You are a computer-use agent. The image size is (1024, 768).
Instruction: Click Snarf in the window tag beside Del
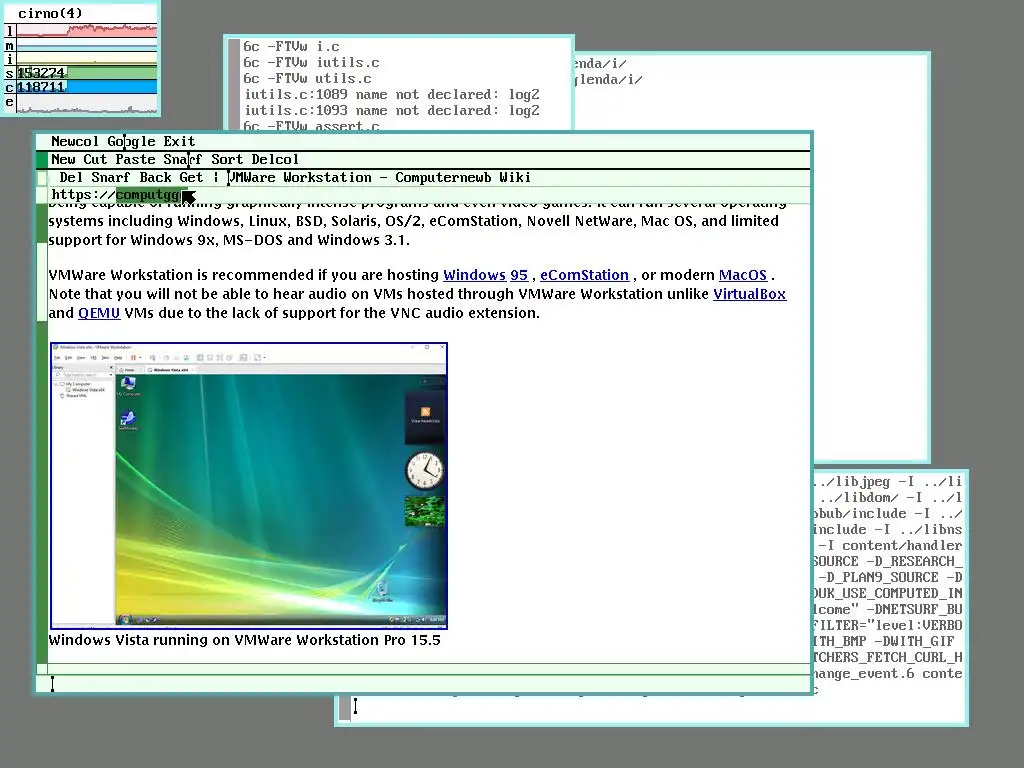110,178
